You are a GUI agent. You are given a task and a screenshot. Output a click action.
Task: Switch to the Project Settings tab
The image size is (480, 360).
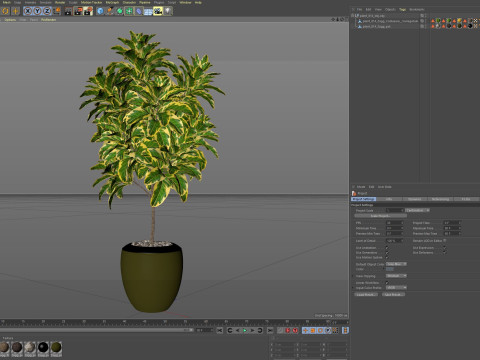point(363,199)
